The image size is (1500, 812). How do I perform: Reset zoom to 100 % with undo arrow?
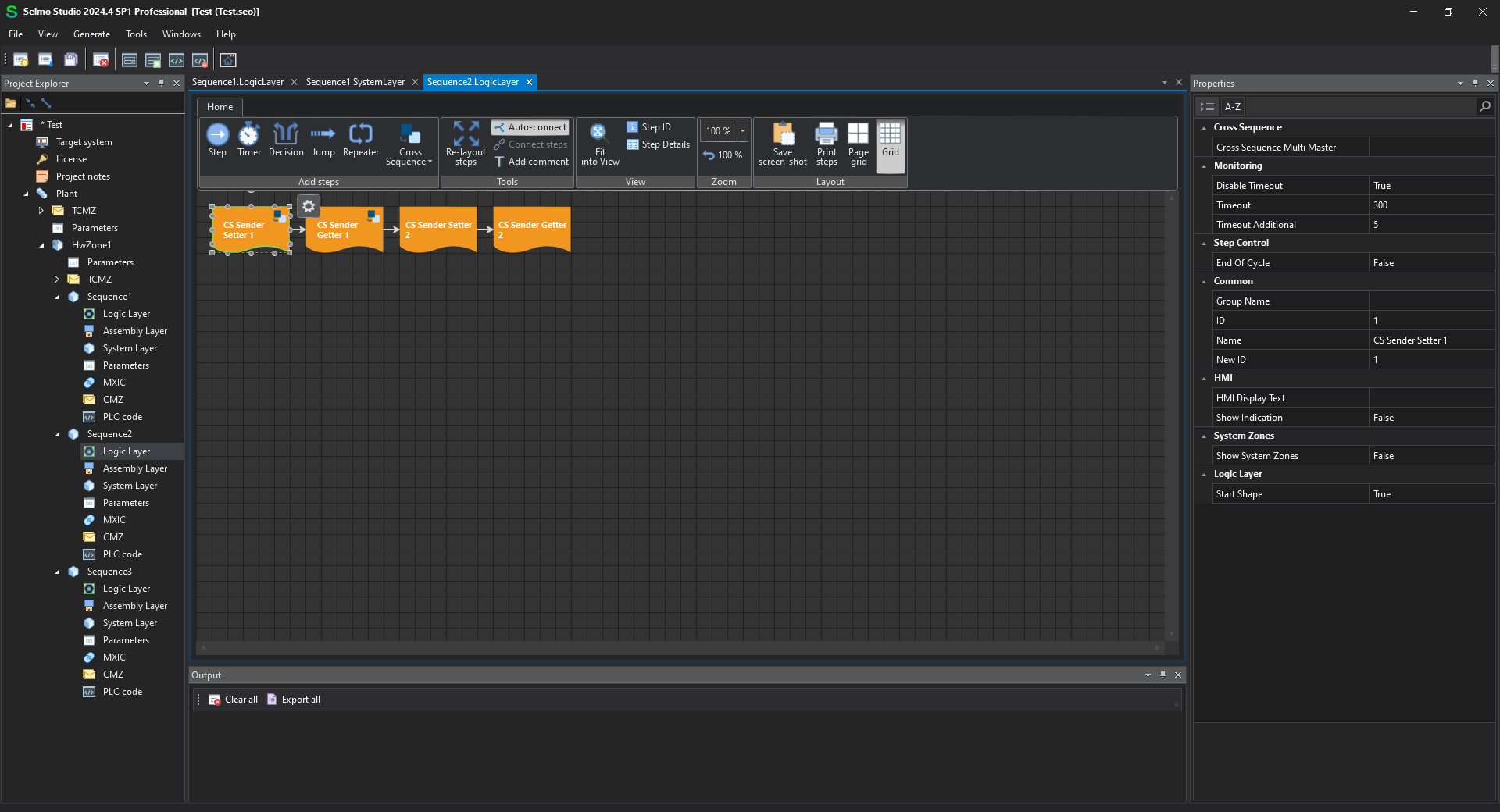click(723, 155)
